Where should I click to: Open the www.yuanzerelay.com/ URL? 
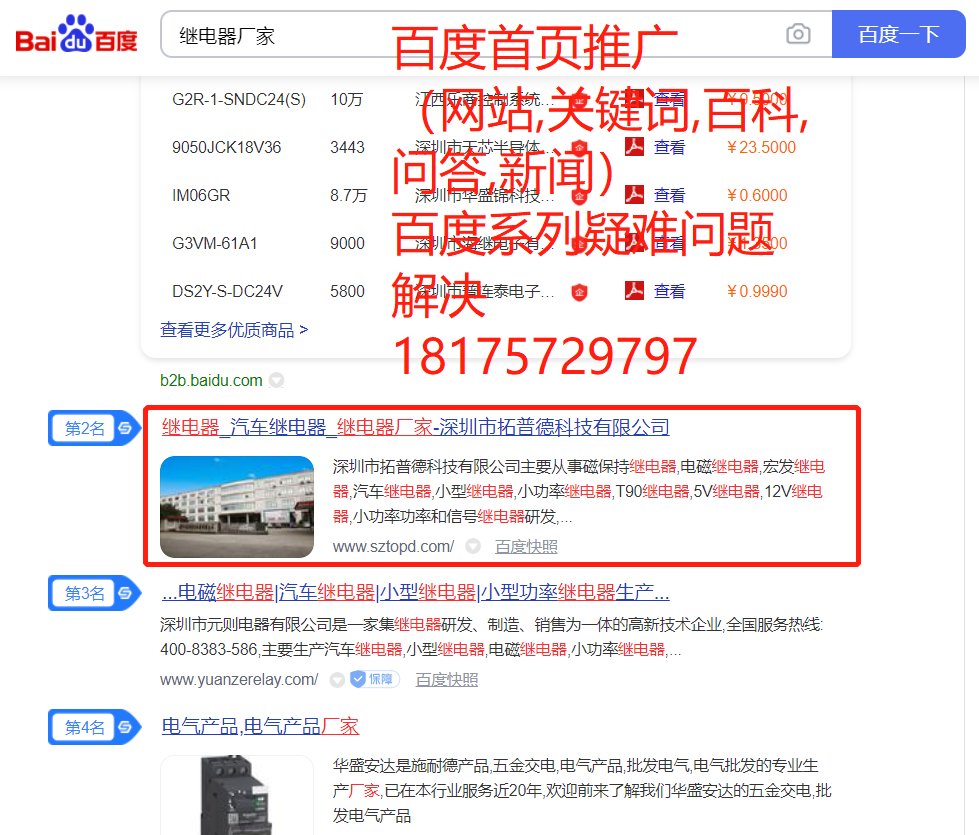point(239,679)
